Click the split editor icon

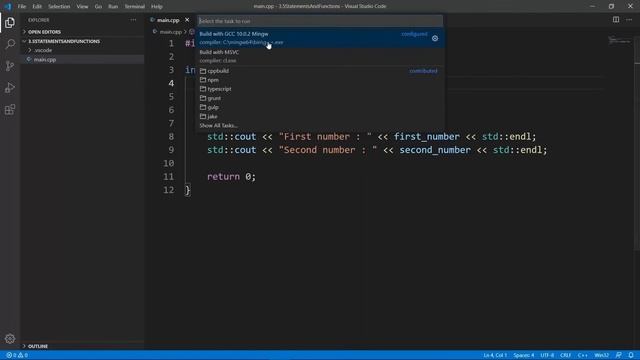coord(616,20)
